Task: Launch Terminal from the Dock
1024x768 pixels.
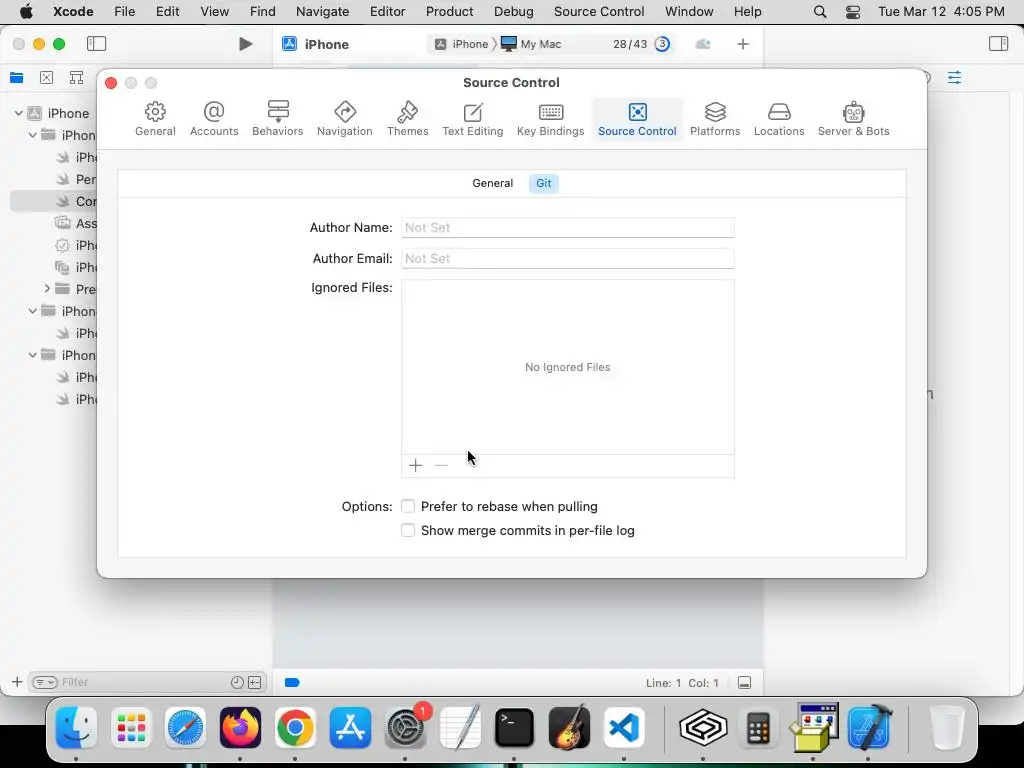Action: (514, 728)
